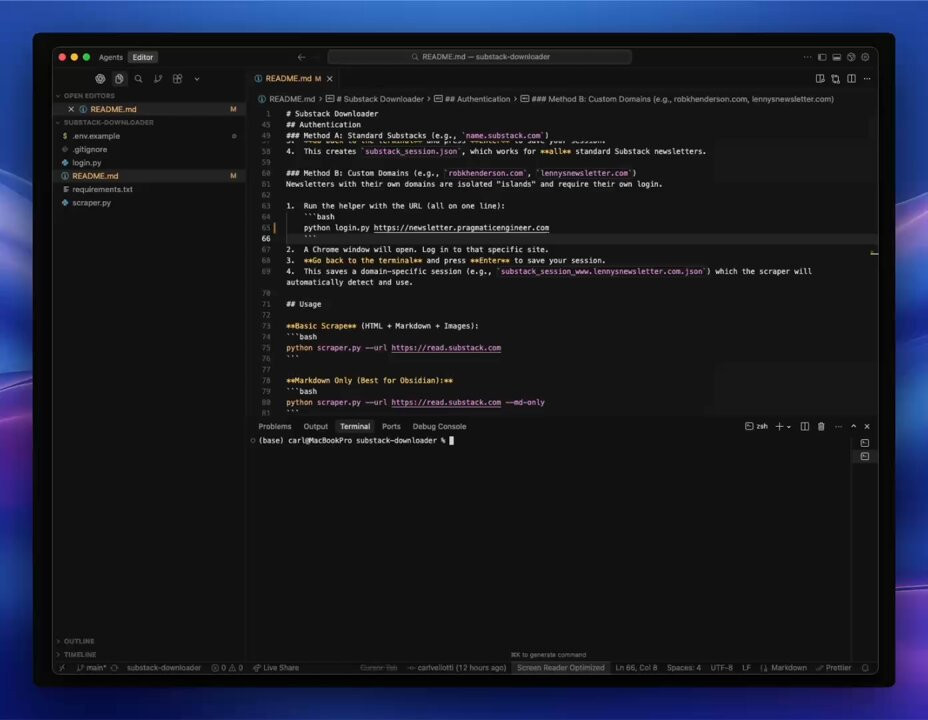Image resolution: width=928 pixels, height=720 pixels.
Task: Click the main* git branch status item
Action: click(x=91, y=668)
